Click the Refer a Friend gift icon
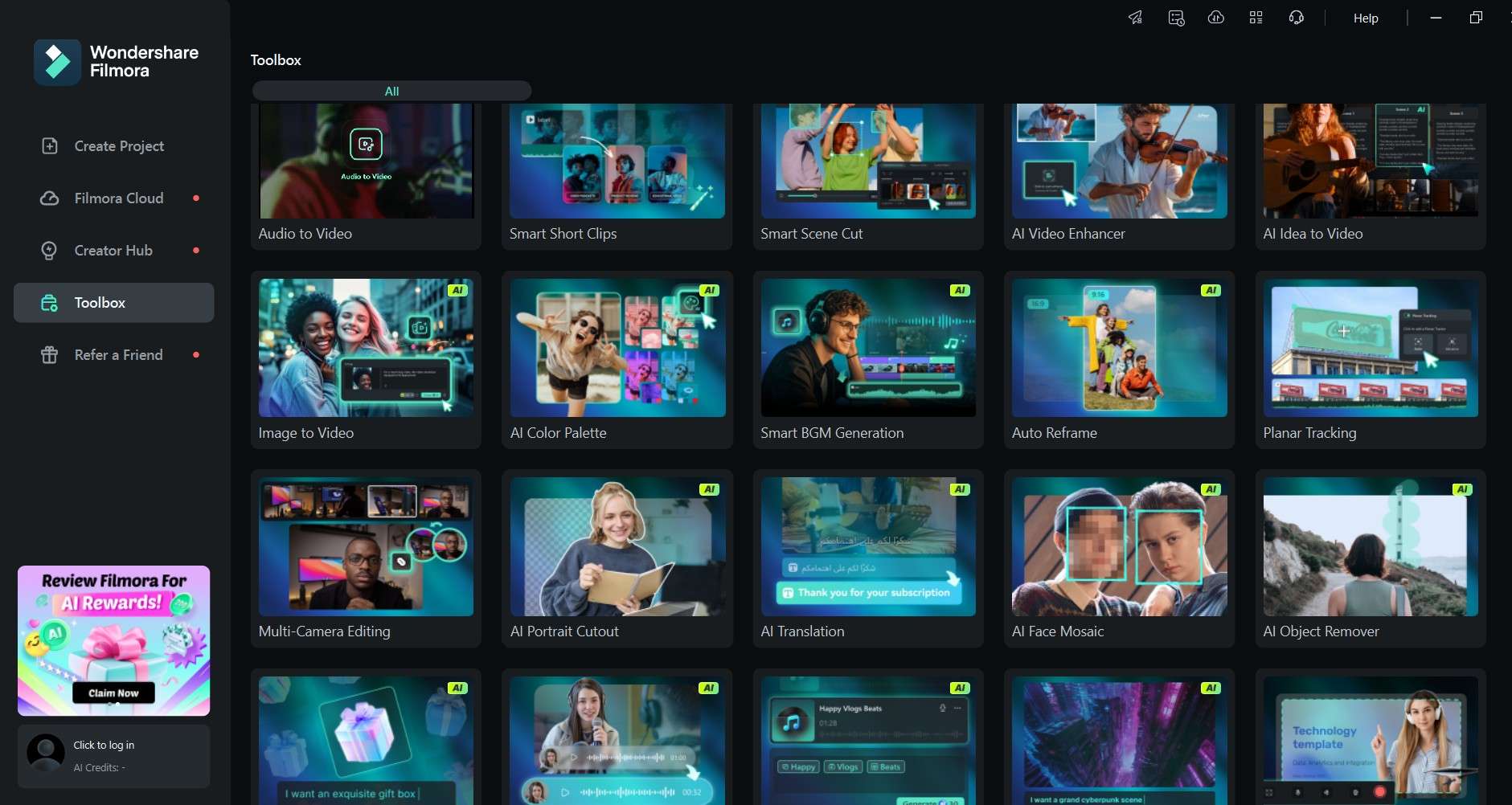The width and height of the screenshot is (1512, 805). pyautogui.click(x=50, y=355)
